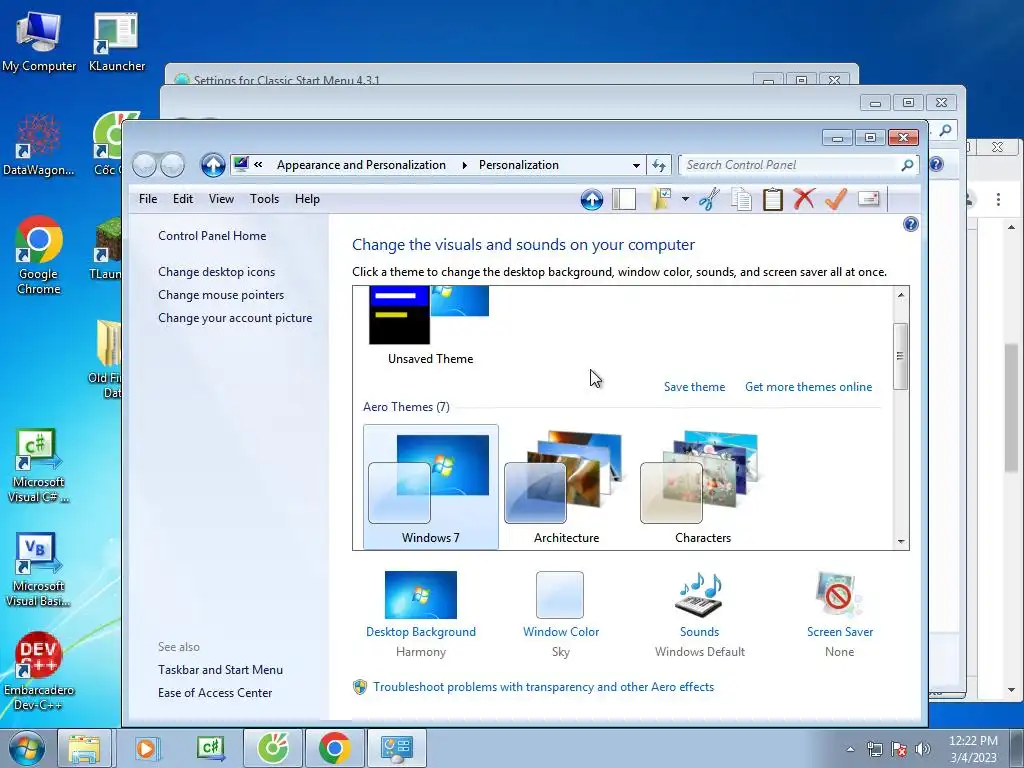Click the Control Panel taskbar button
This screenshot has height=768, width=1024.
point(396,748)
